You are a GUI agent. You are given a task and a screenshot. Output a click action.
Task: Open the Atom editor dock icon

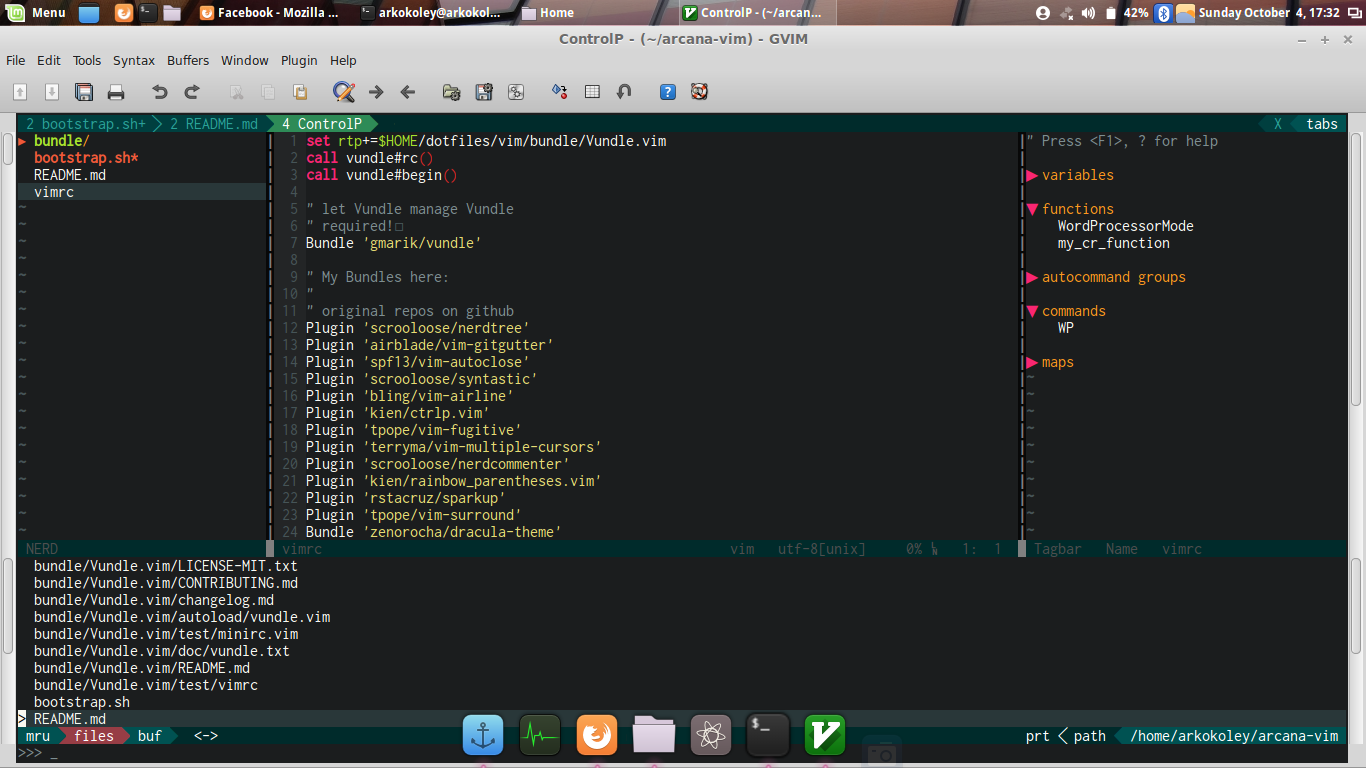tap(711, 736)
